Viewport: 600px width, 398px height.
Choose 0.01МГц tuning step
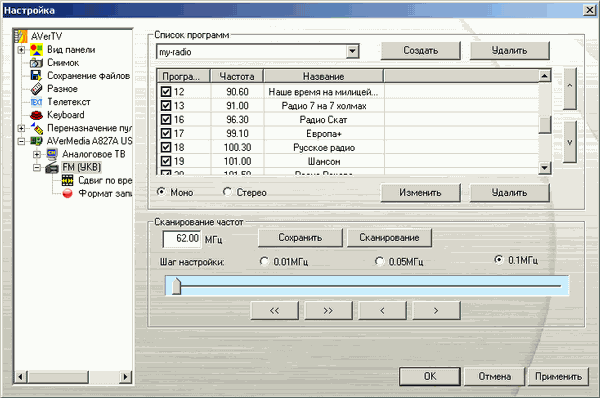tap(264, 261)
